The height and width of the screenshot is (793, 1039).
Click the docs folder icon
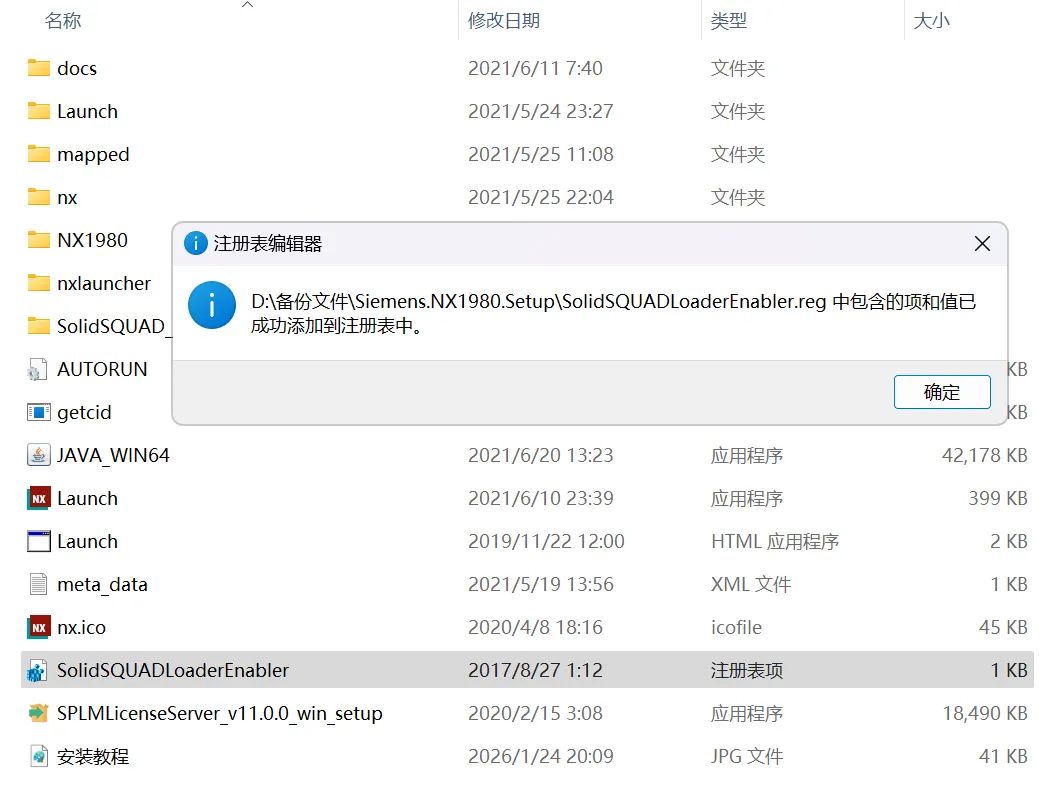point(38,68)
